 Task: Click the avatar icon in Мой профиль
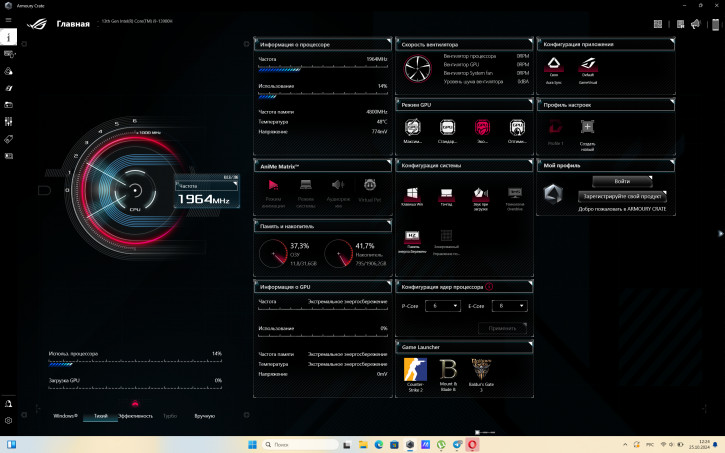tap(553, 194)
